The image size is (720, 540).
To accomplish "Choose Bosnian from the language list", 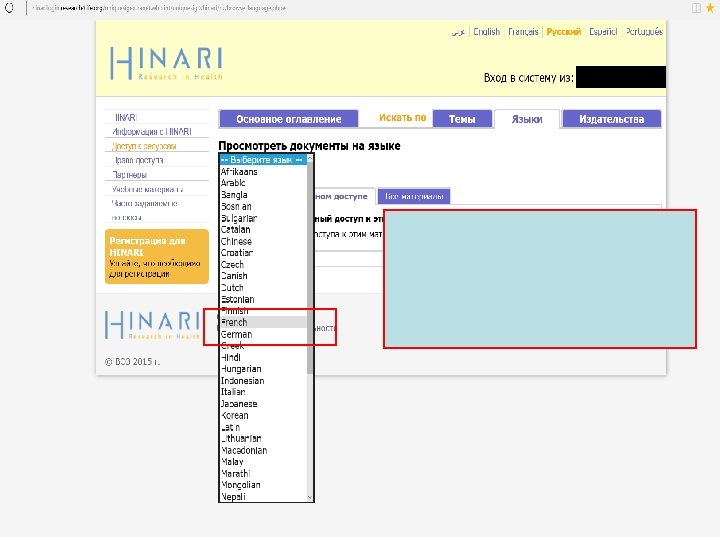I will point(263,206).
